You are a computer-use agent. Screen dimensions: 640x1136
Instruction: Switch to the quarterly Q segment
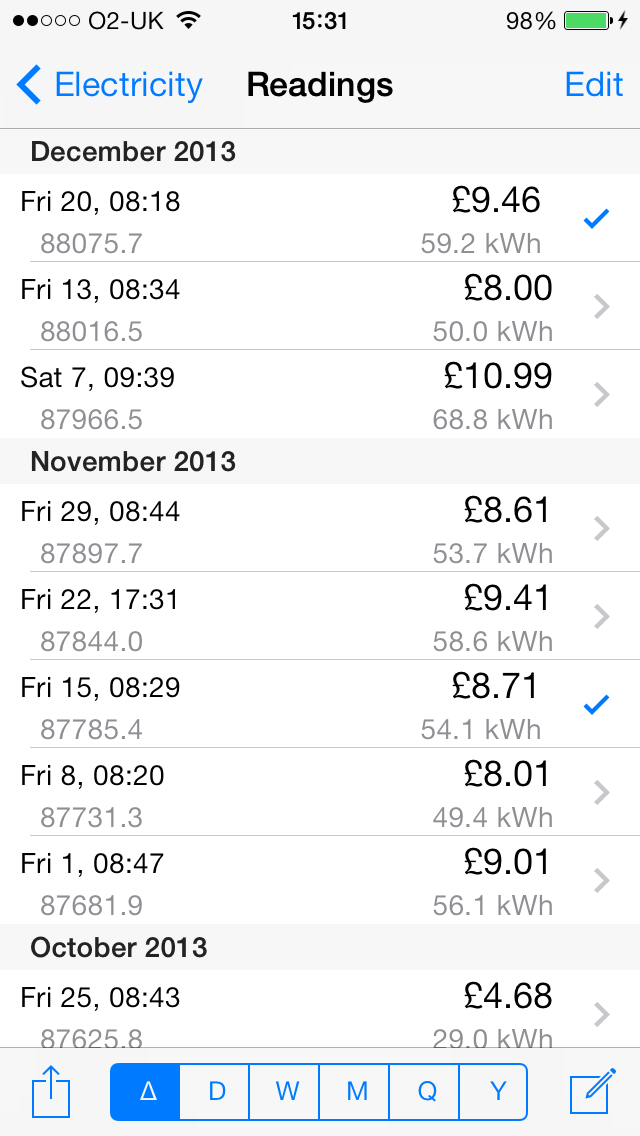tap(427, 1091)
